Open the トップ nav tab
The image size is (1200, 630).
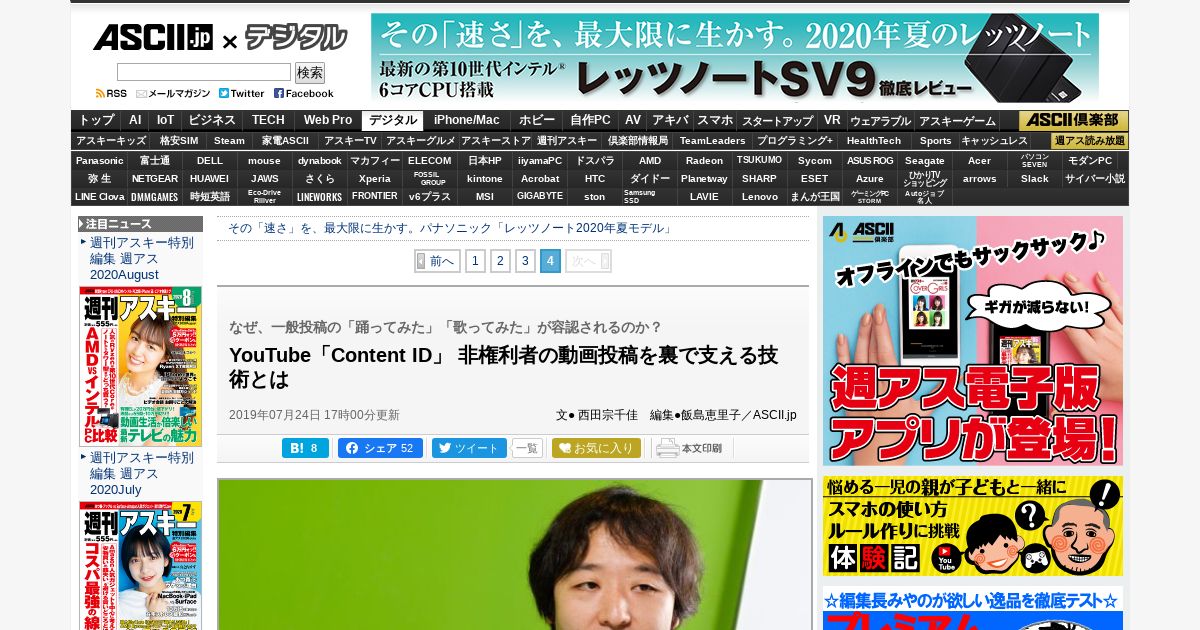(97, 120)
